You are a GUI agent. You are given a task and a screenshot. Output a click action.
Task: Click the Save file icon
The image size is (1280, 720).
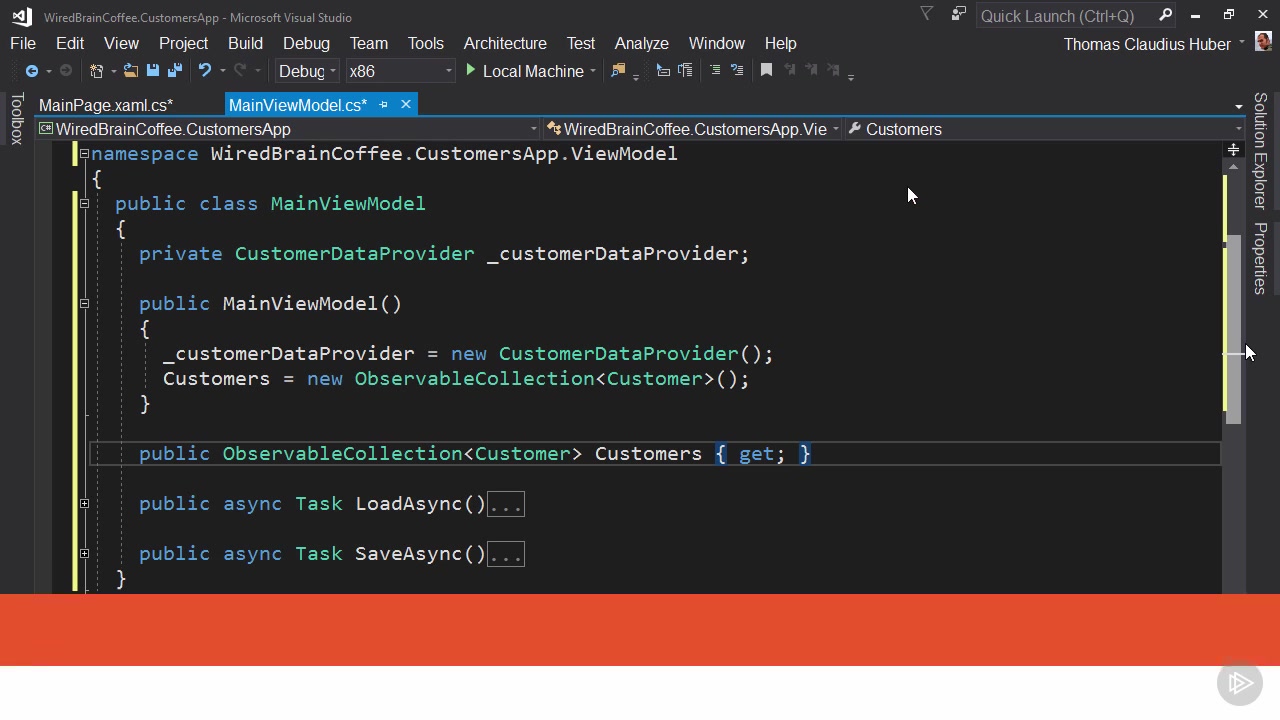[x=153, y=71]
